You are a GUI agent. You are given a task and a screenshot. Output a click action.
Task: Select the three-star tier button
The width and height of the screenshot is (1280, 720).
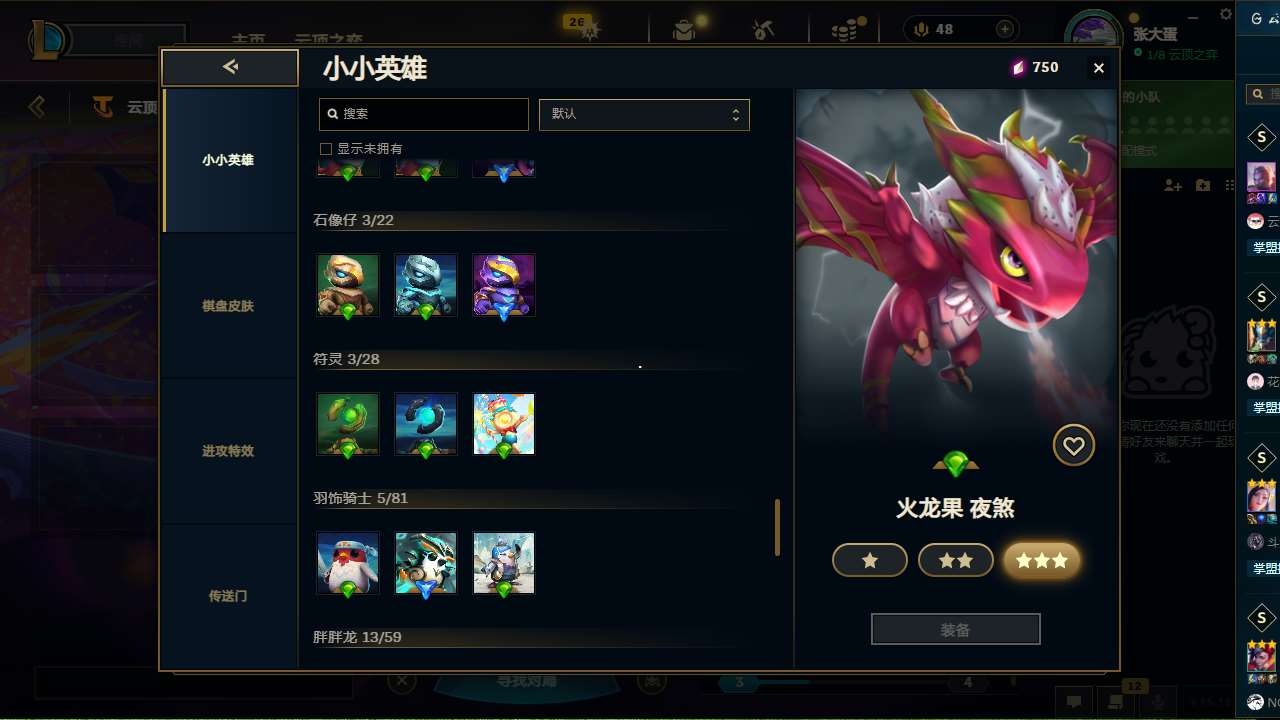pos(1042,561)
